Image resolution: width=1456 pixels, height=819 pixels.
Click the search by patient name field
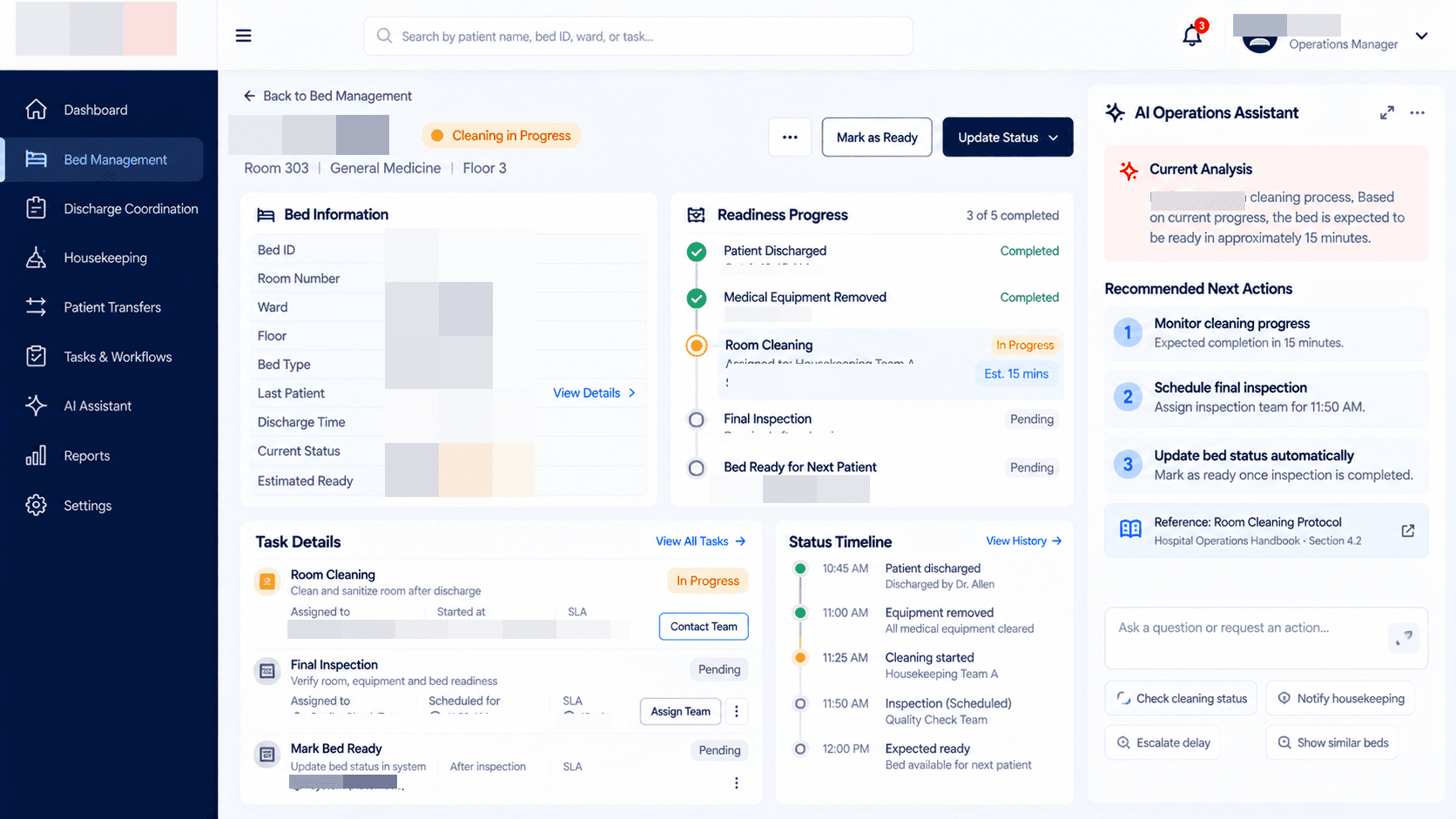point(637,37)
